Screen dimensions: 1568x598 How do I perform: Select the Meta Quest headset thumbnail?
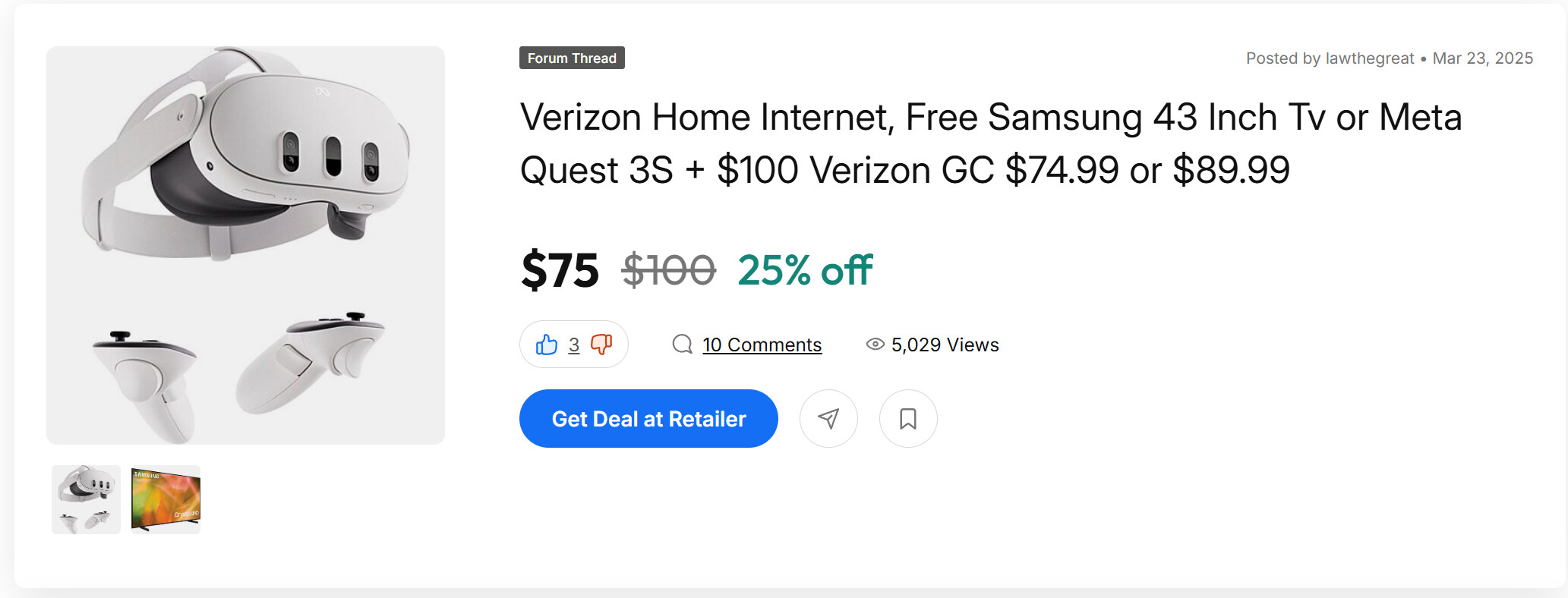[86, 499]
